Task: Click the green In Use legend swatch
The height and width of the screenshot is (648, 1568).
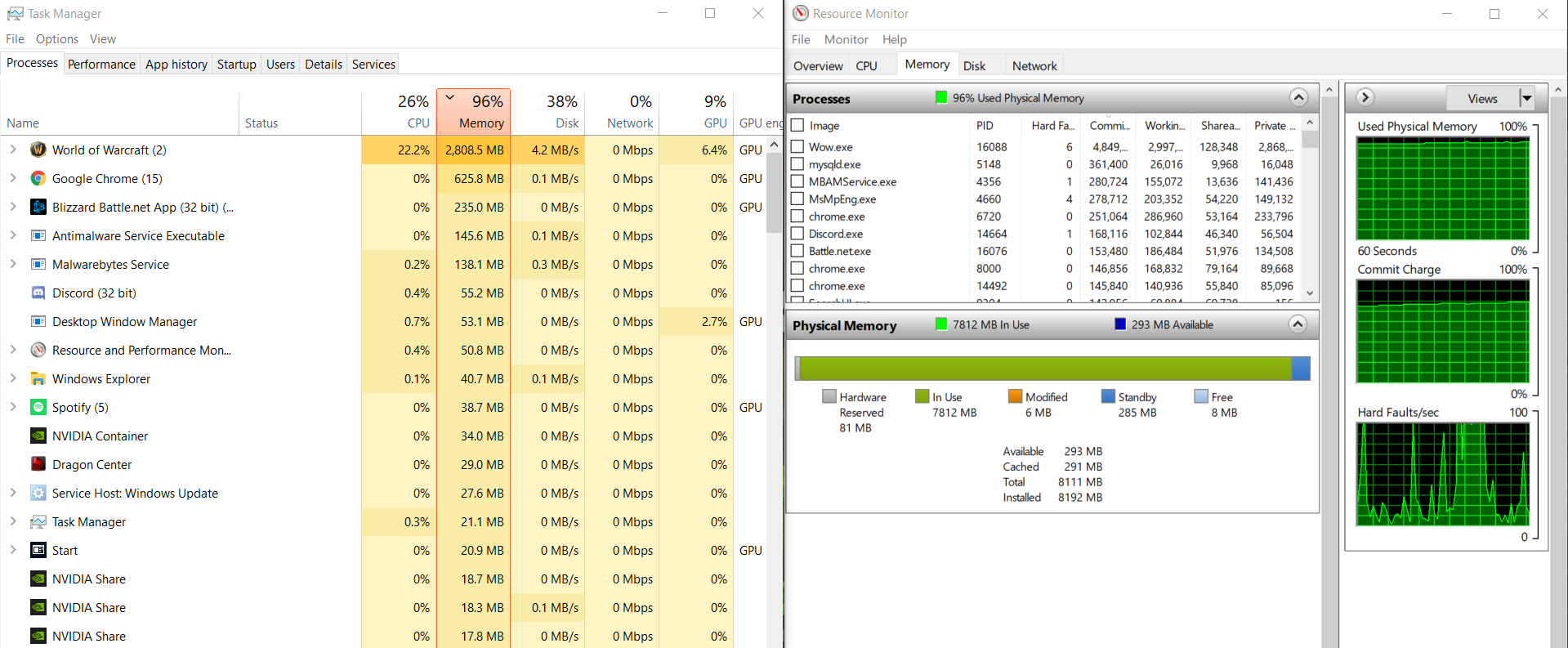Action: [x=922, y=396]
